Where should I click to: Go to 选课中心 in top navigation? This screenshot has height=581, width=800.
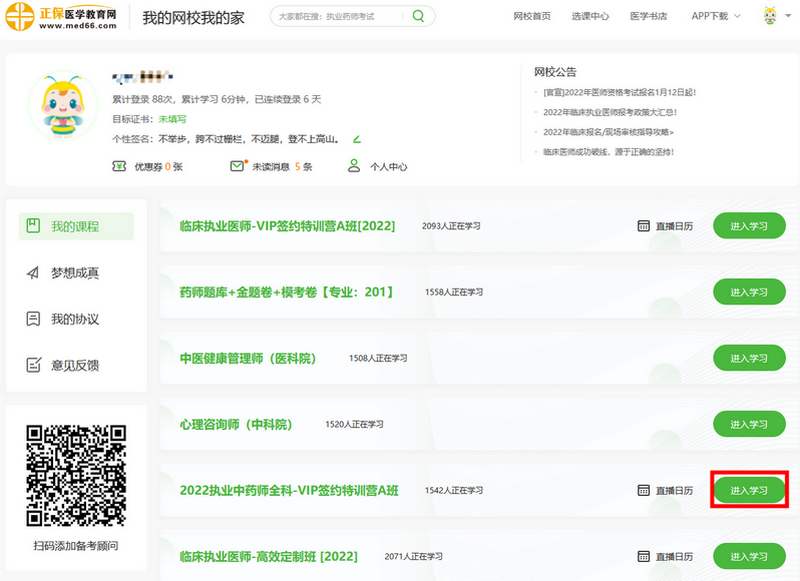point(590,16)
